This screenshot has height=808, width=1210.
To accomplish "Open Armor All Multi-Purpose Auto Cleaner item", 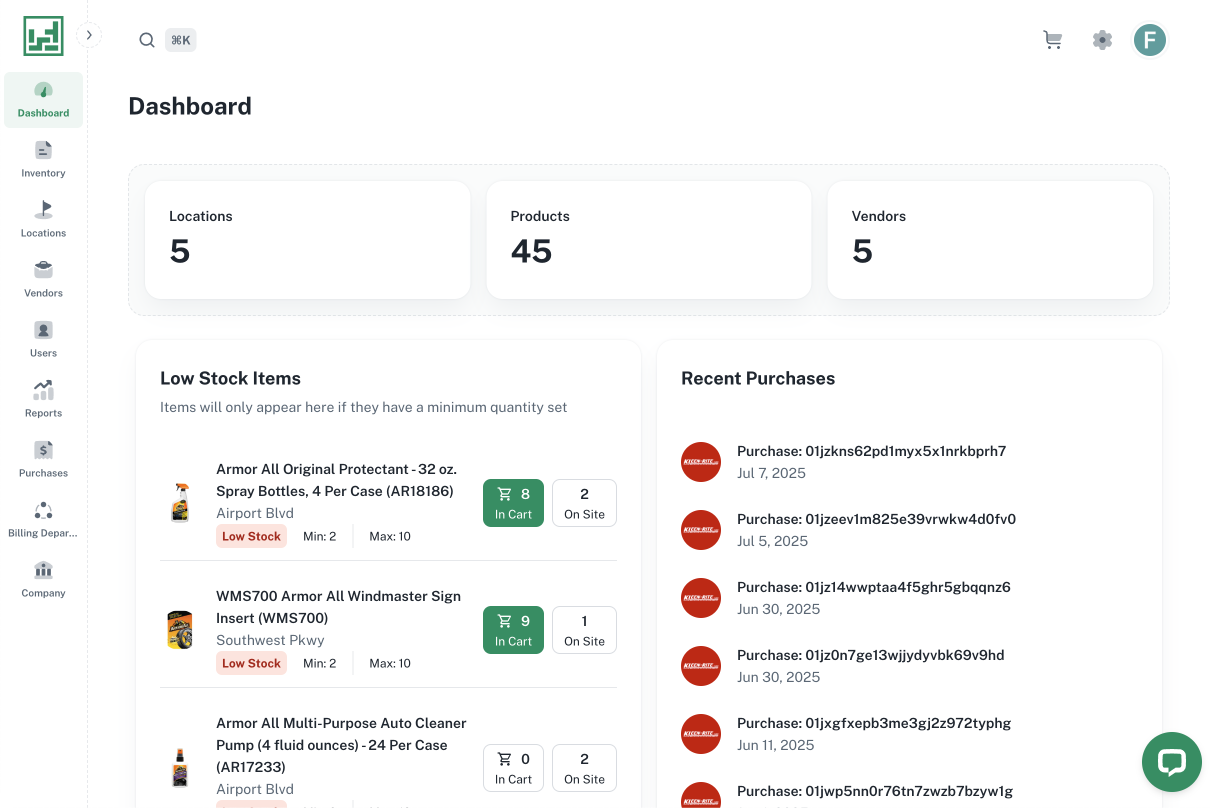I will [341, 745].
